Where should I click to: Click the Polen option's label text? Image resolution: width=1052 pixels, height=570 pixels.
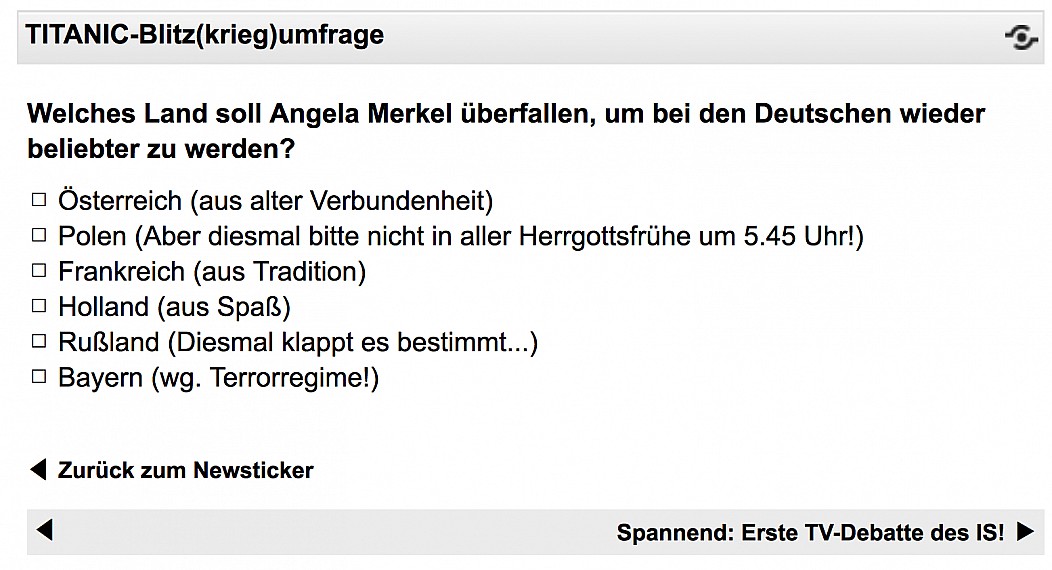point(460,237)
